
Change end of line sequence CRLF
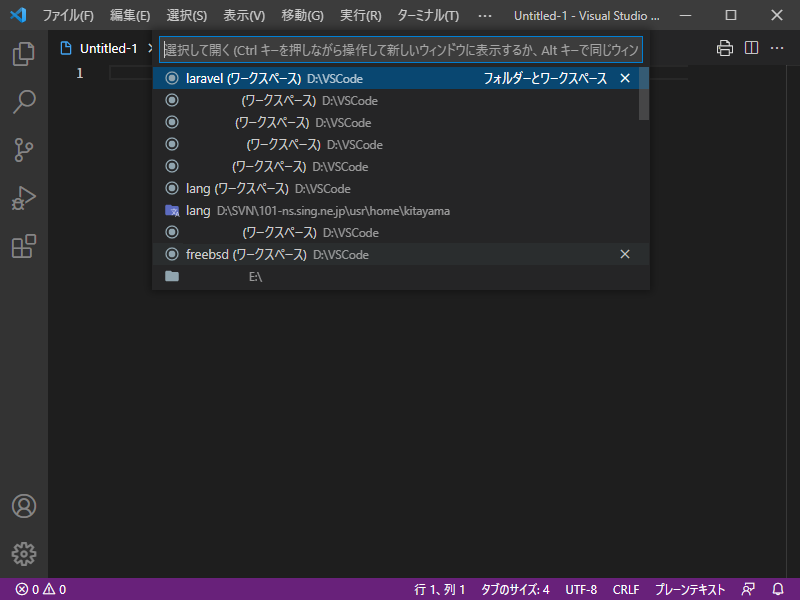tap(626, 589)
